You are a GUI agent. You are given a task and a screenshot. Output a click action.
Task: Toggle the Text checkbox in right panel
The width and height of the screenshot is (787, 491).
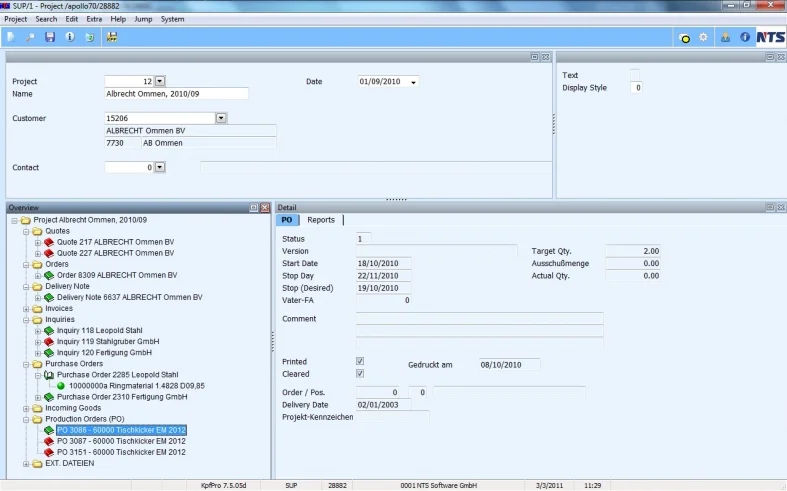635,75
